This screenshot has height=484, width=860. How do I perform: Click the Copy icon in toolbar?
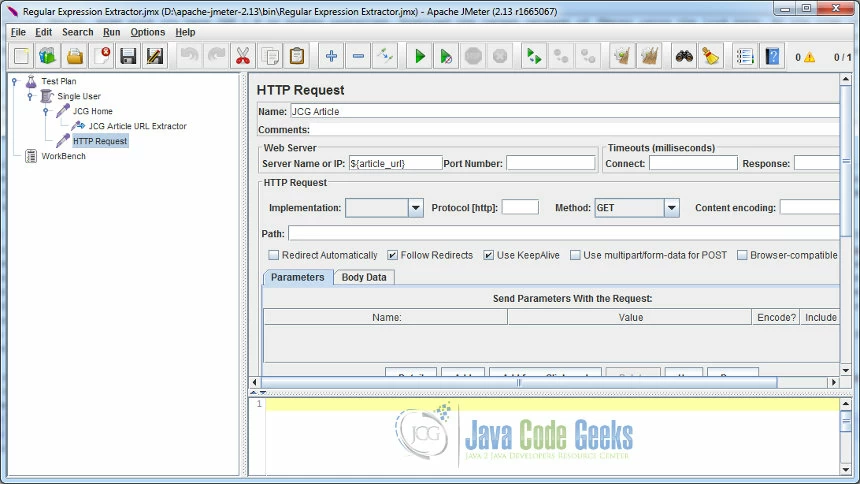(270, 56)
